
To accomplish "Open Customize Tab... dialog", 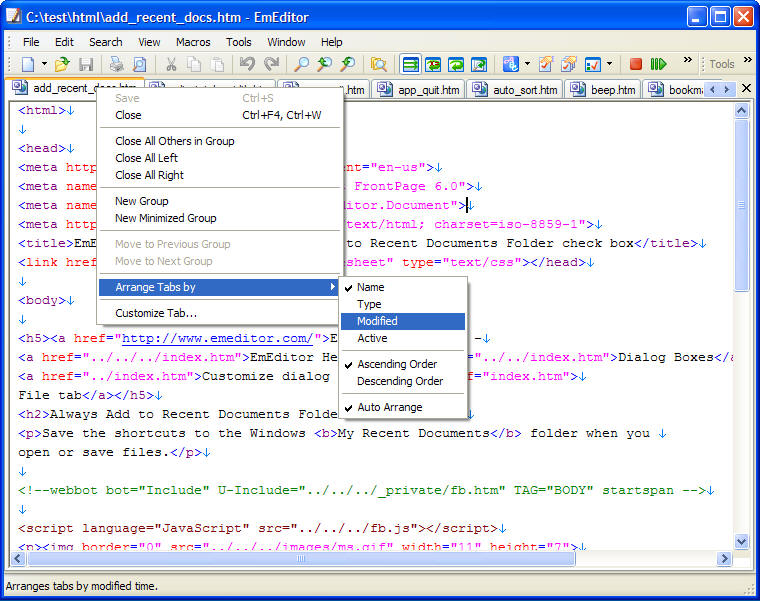I will click(220, 313).
